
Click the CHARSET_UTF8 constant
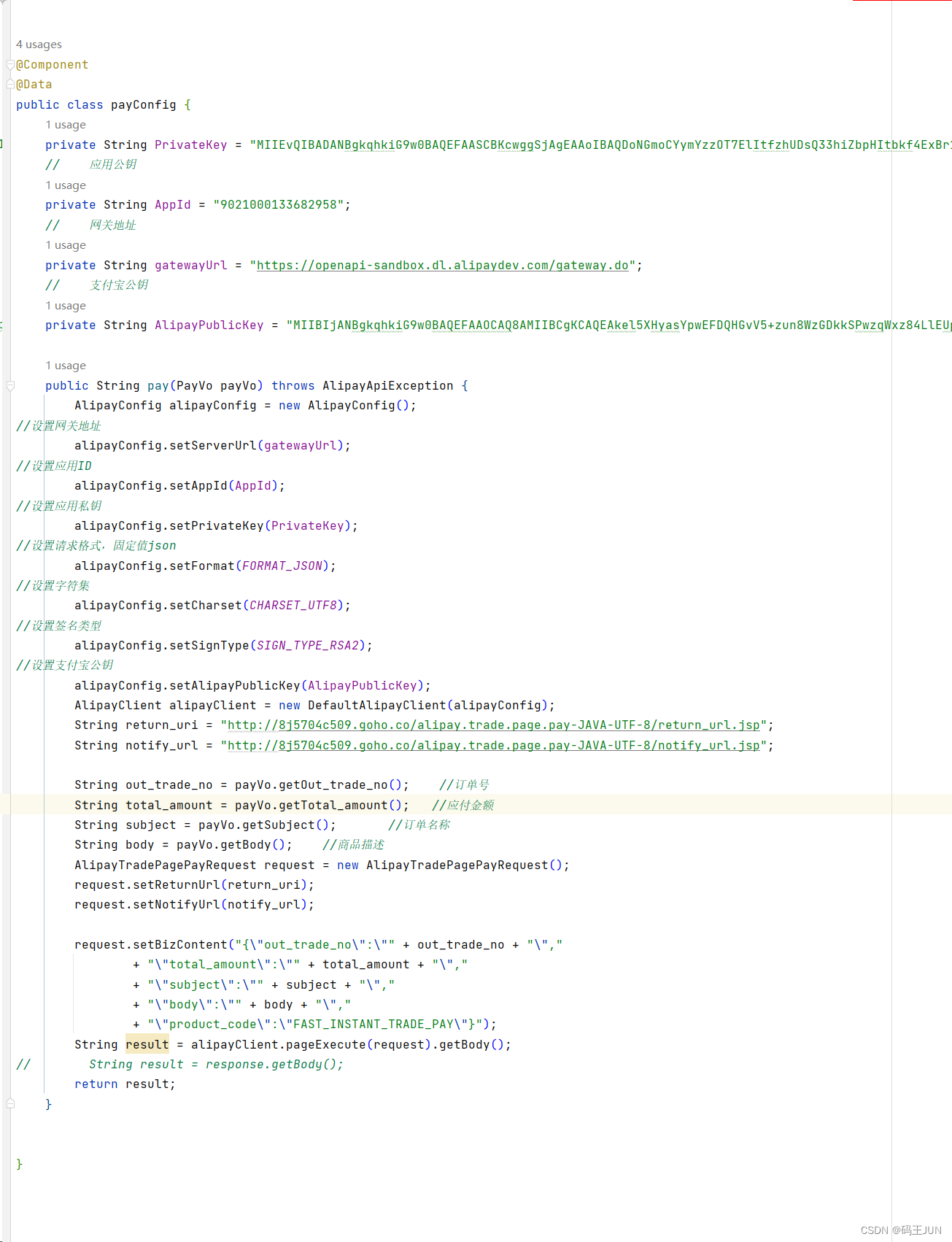point(293,606)
